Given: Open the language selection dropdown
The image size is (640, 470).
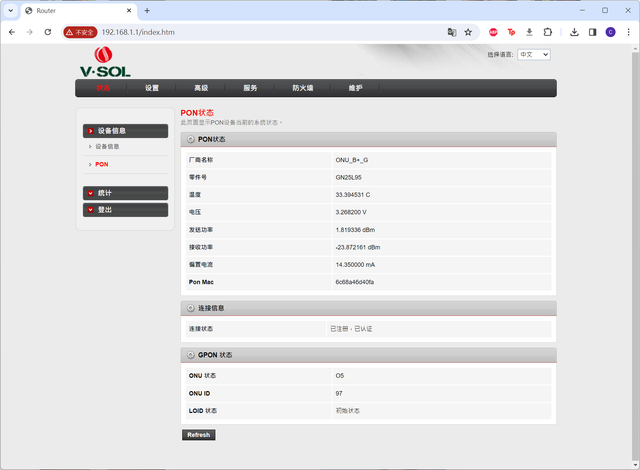Looking at the screenshot, I should [x=534, y=55].
